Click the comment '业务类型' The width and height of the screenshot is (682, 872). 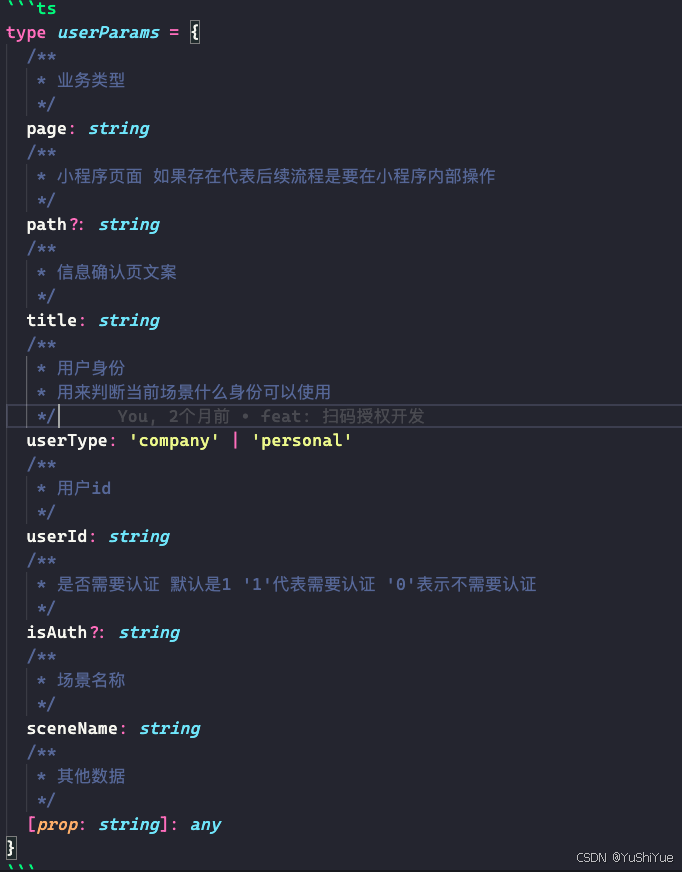pyautogui.click(x=91, y=81)
